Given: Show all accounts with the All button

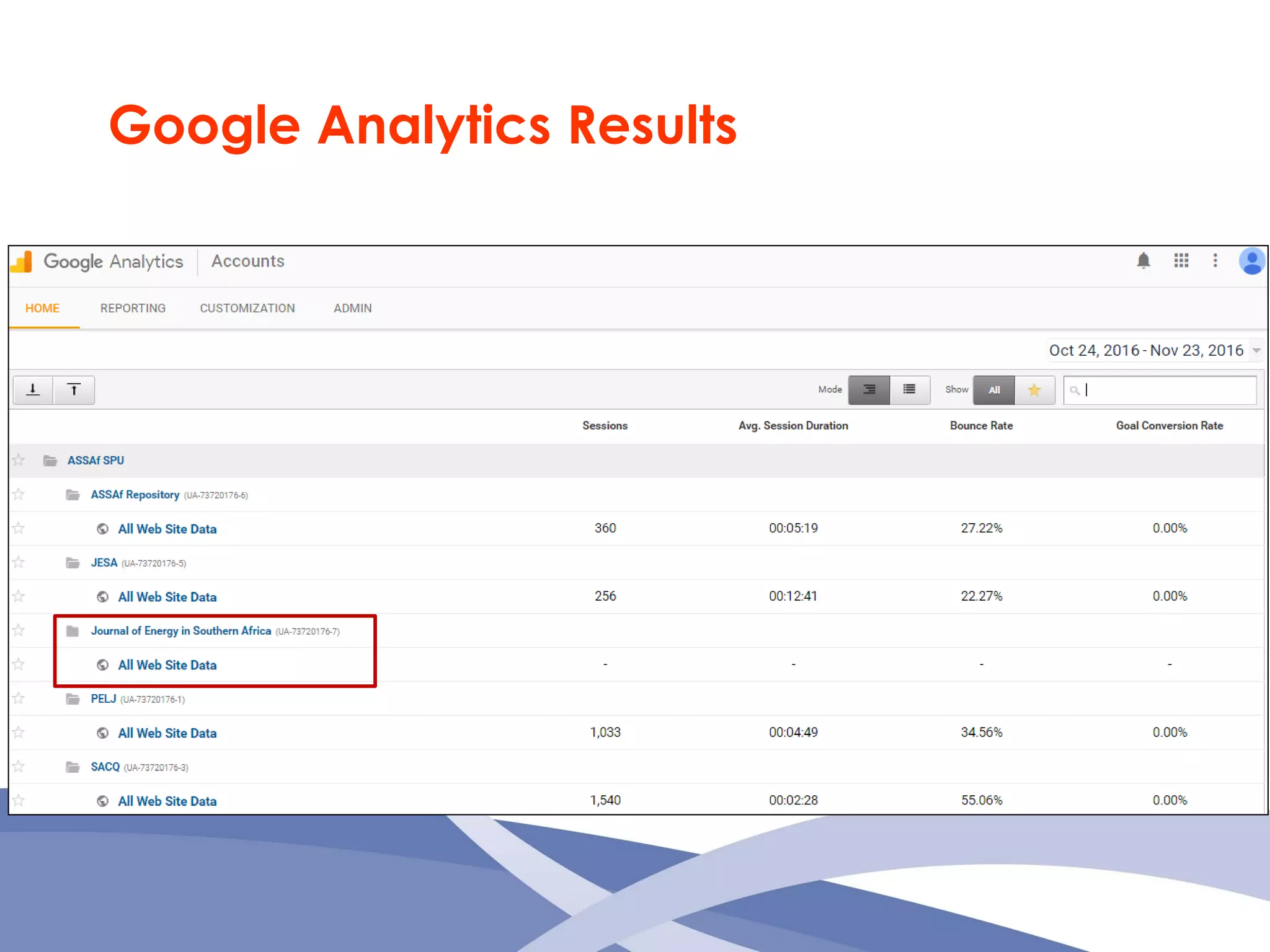Looking at the screenshot, I should pos(994,390).
